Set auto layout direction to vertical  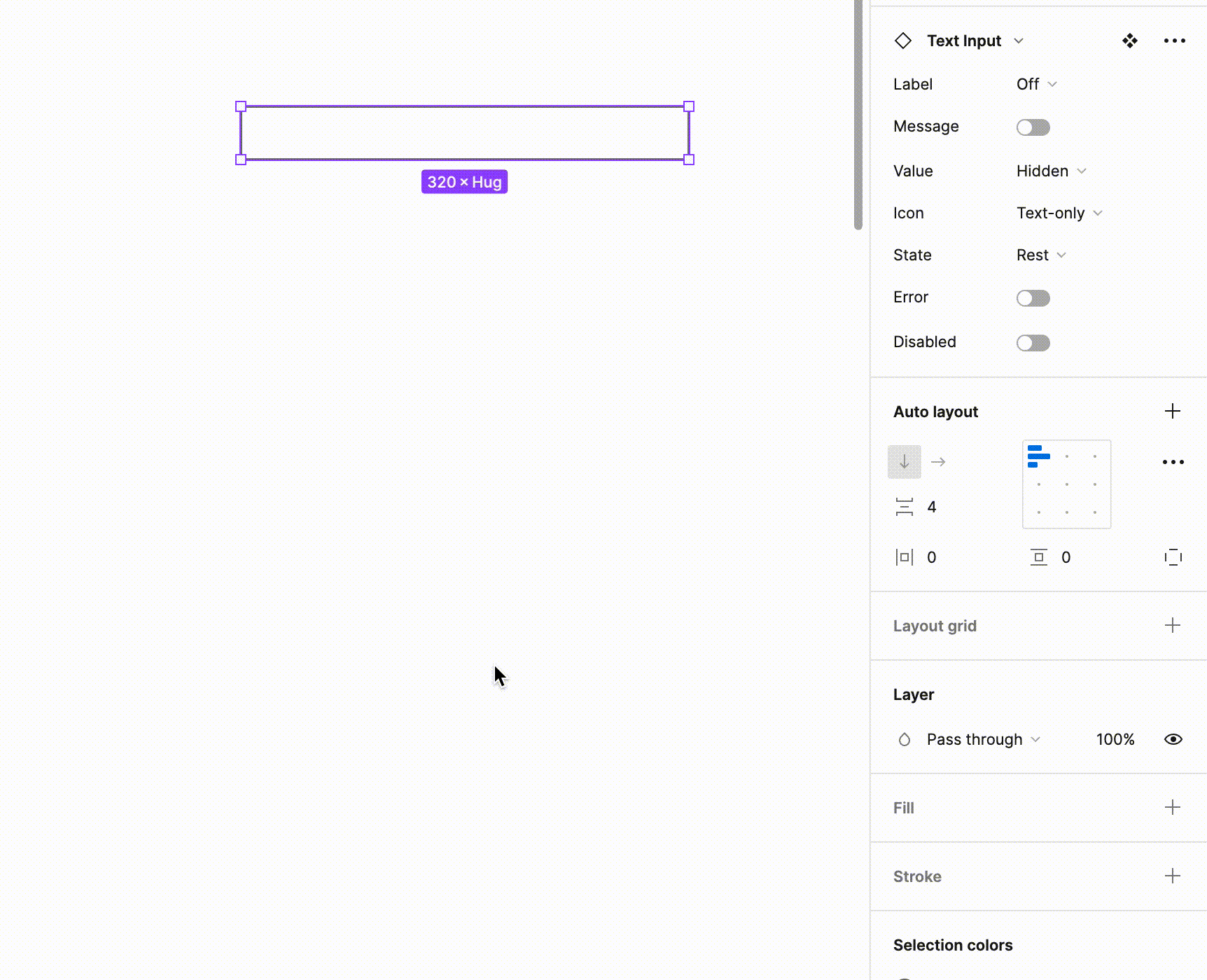tap(904, 462)
